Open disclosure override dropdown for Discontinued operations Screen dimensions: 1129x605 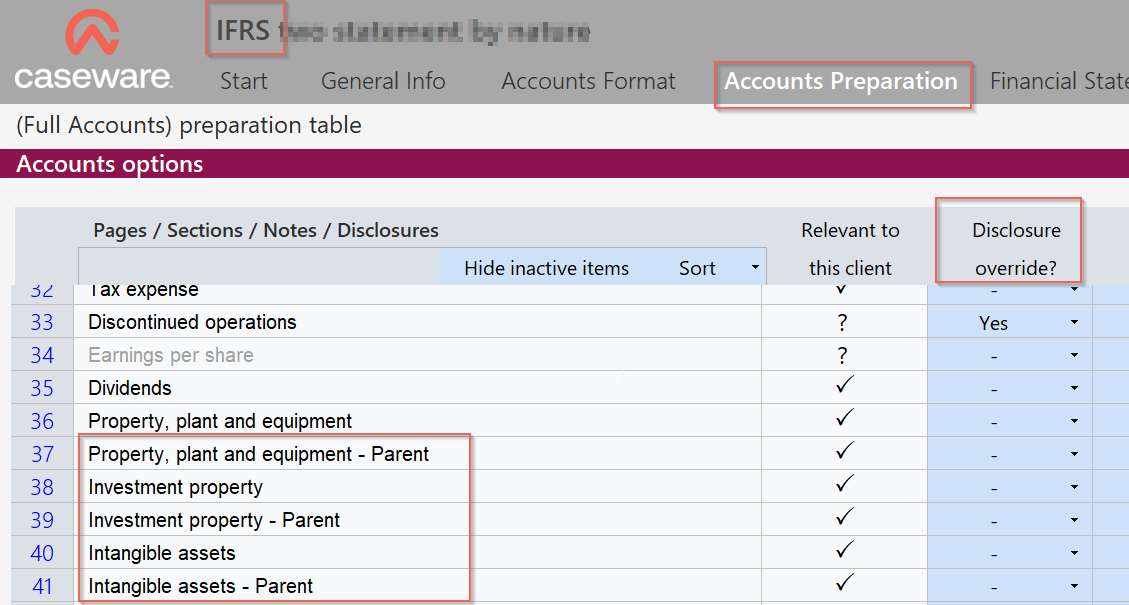[x=1074, y=322]
